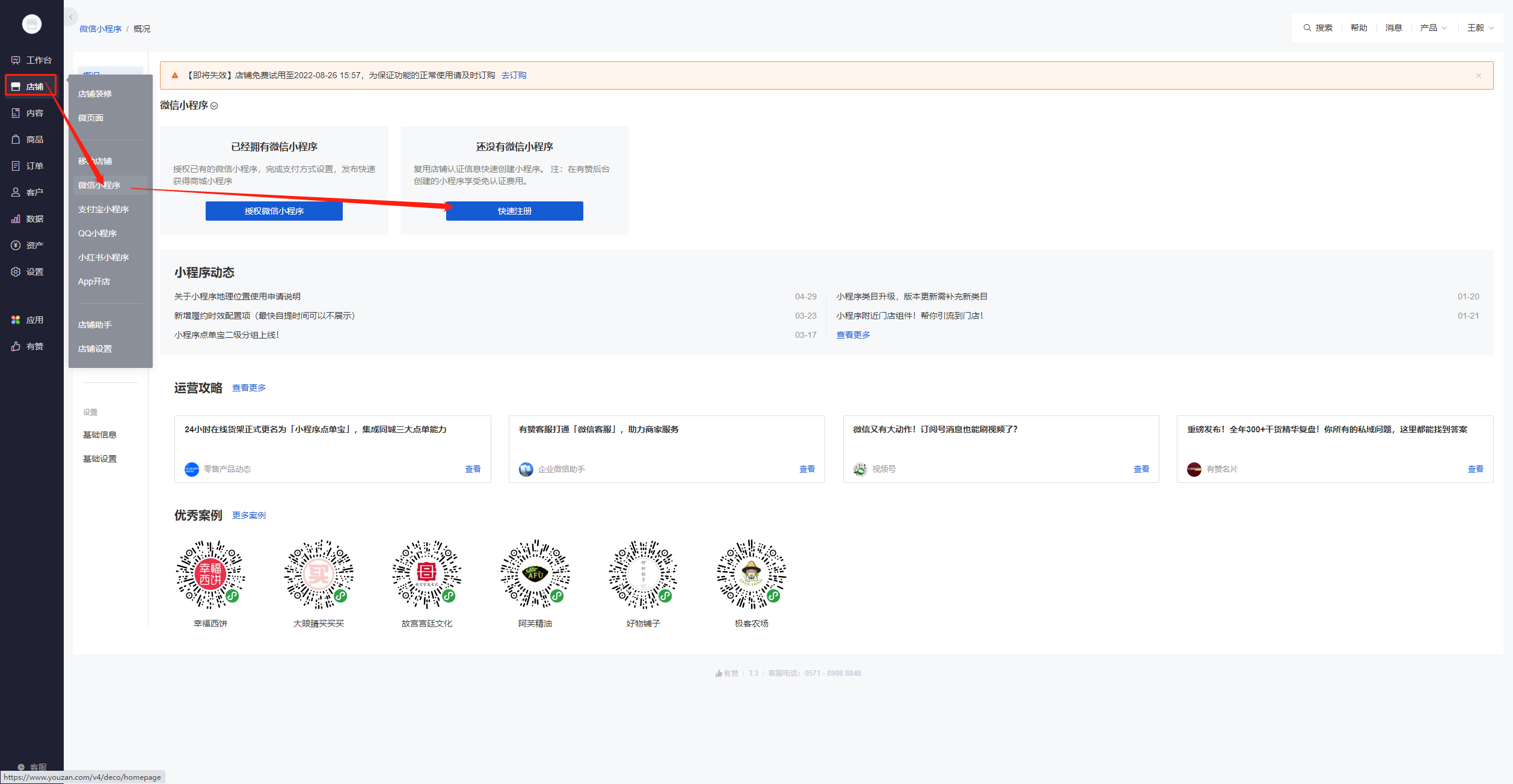
Task: Select 支付宝小程序 in the store submenu
Action: tap(103, 209)
